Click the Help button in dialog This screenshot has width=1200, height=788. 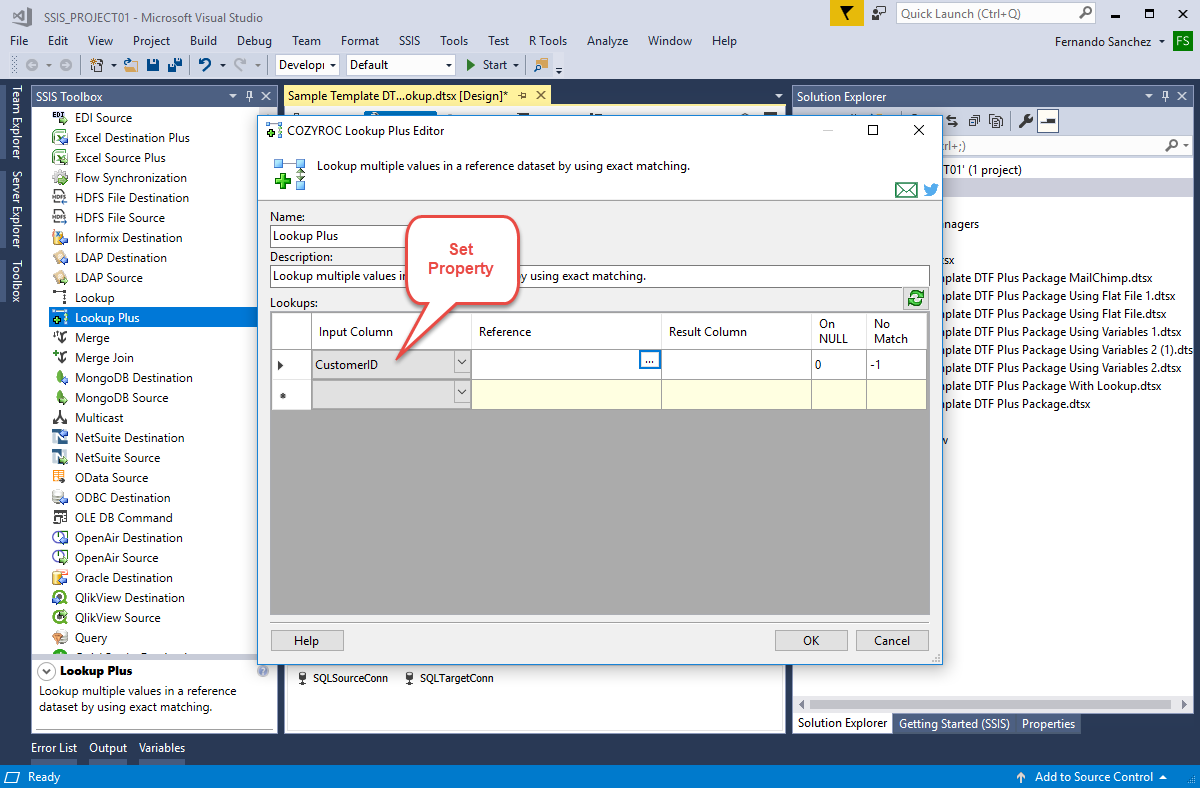pyautogui.click(x=307, y=641)
